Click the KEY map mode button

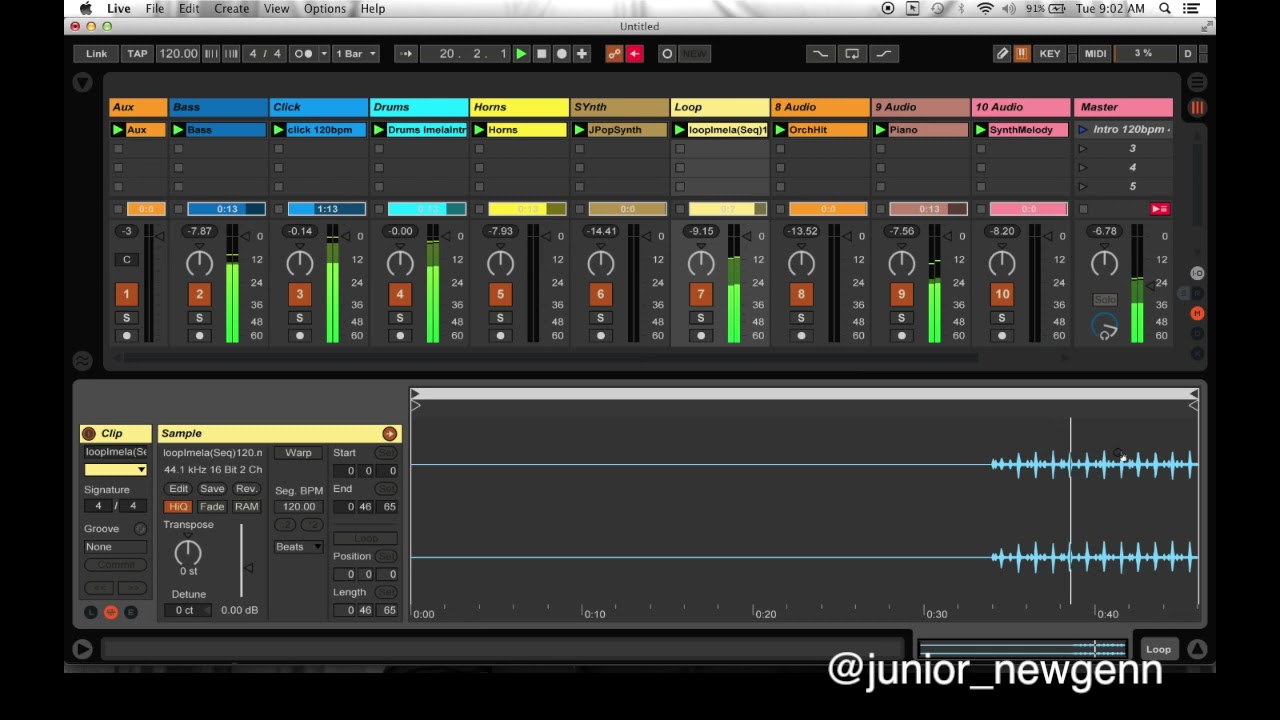(x=1050, y=54)
